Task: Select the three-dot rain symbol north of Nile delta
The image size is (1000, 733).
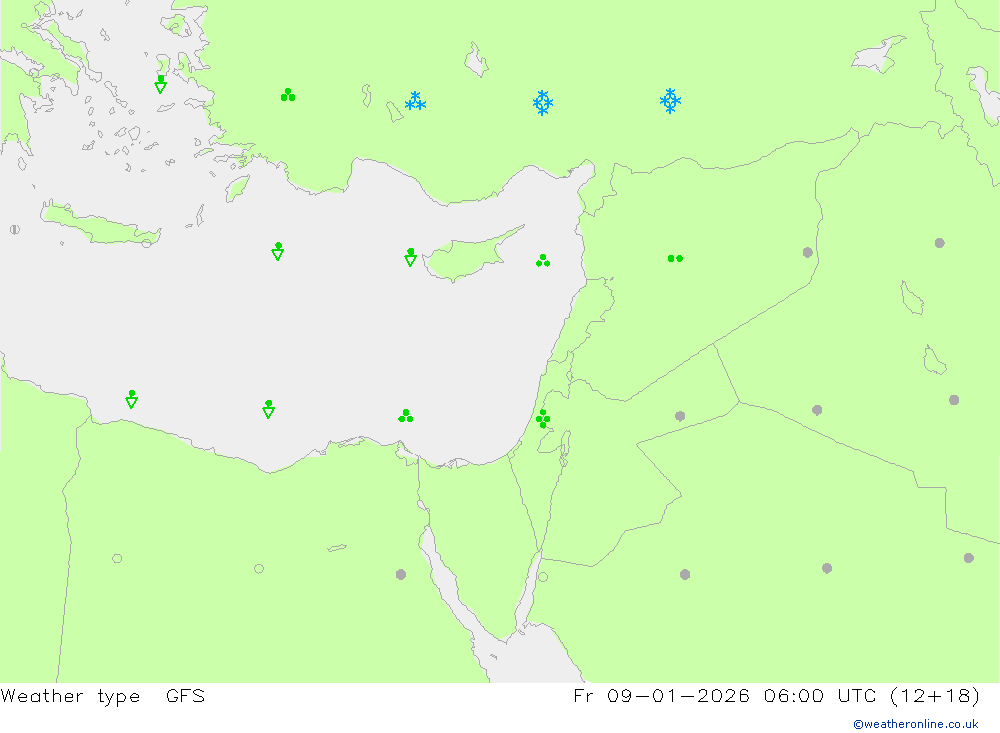Action: coord(406,416)
